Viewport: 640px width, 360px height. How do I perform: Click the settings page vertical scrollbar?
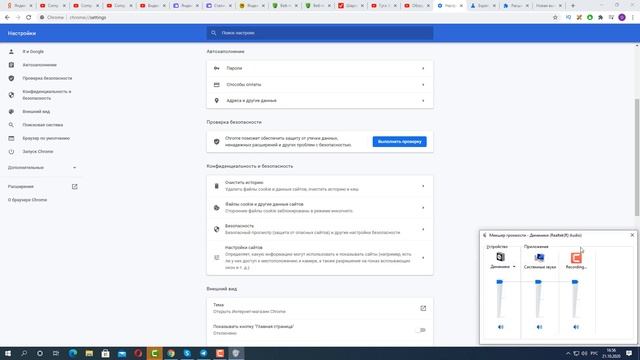pyautogui.click(x=637, y=157)
